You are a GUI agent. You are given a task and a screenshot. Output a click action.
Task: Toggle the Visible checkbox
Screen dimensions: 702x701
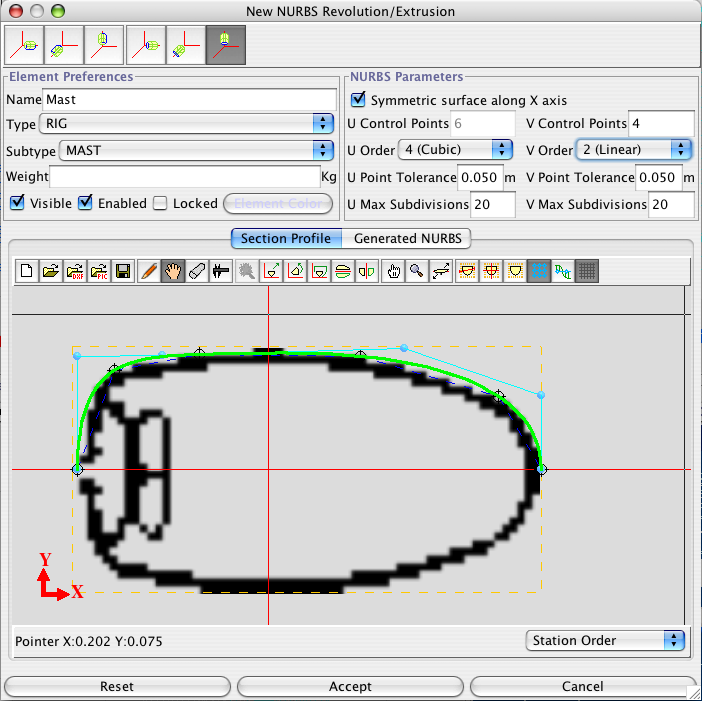coord(17,203)
